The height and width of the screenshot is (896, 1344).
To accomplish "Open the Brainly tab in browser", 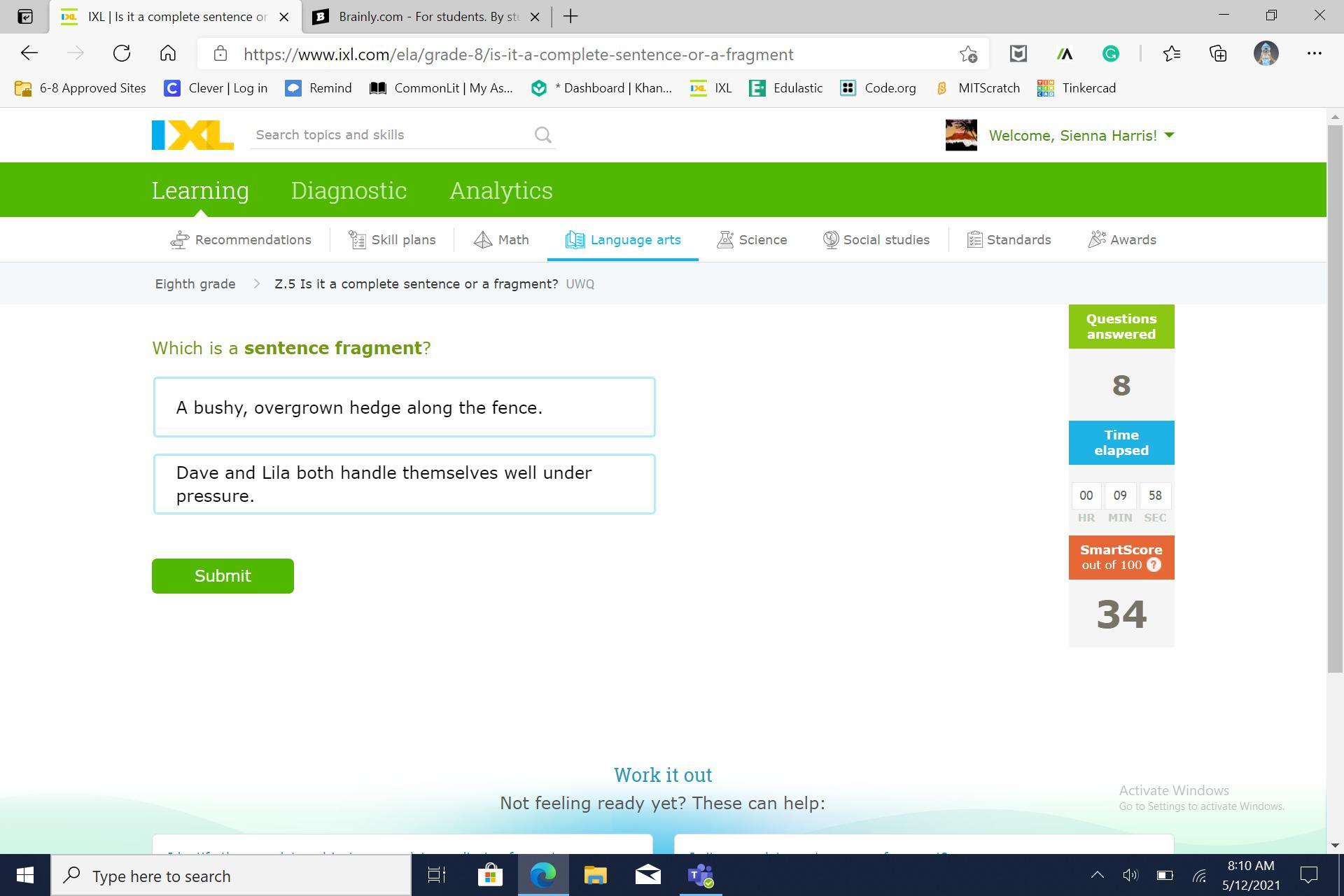I will pyautogui.click(x=421, y=17).
